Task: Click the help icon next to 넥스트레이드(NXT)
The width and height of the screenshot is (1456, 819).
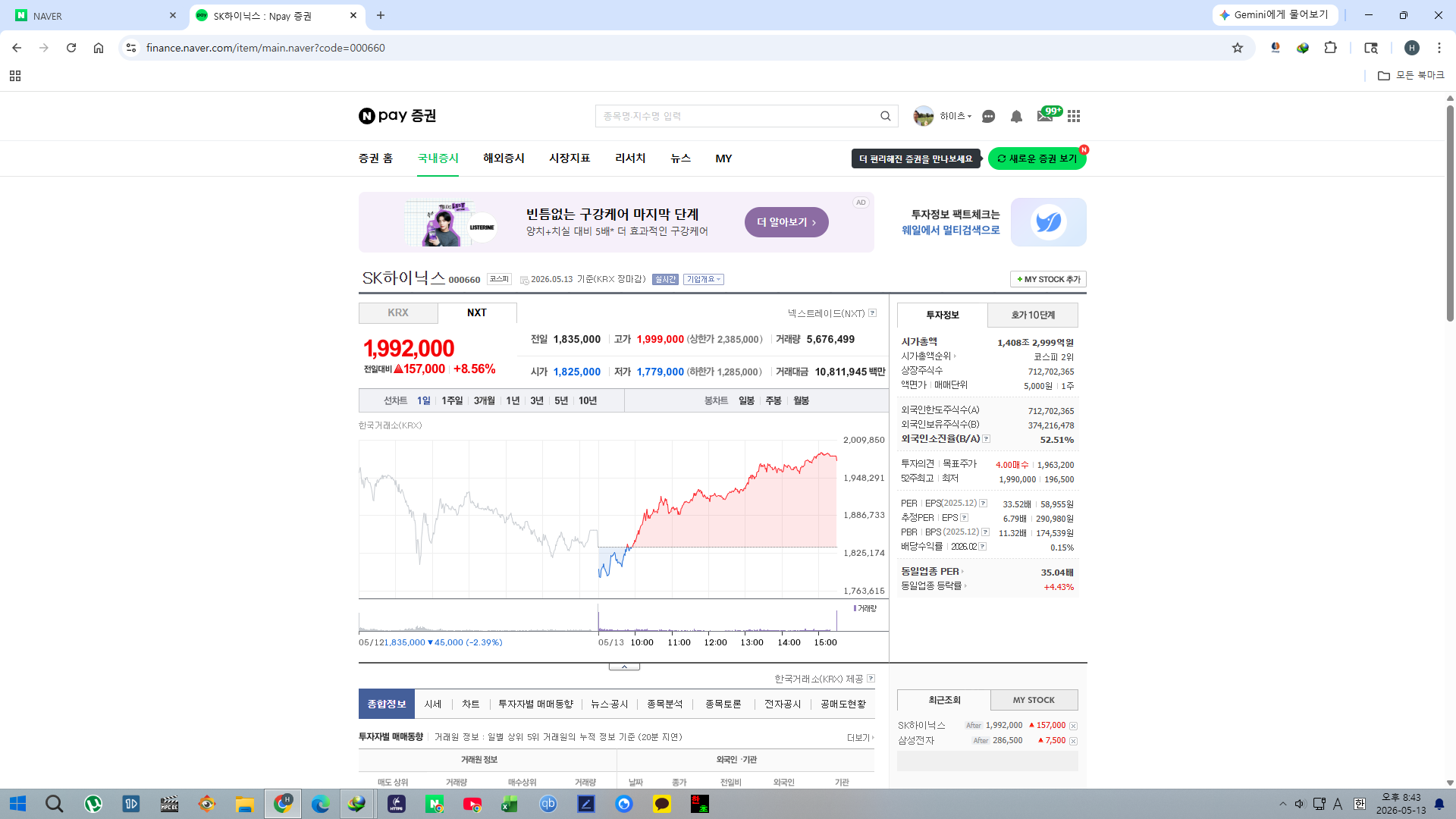Action: [x=873, y=313]
